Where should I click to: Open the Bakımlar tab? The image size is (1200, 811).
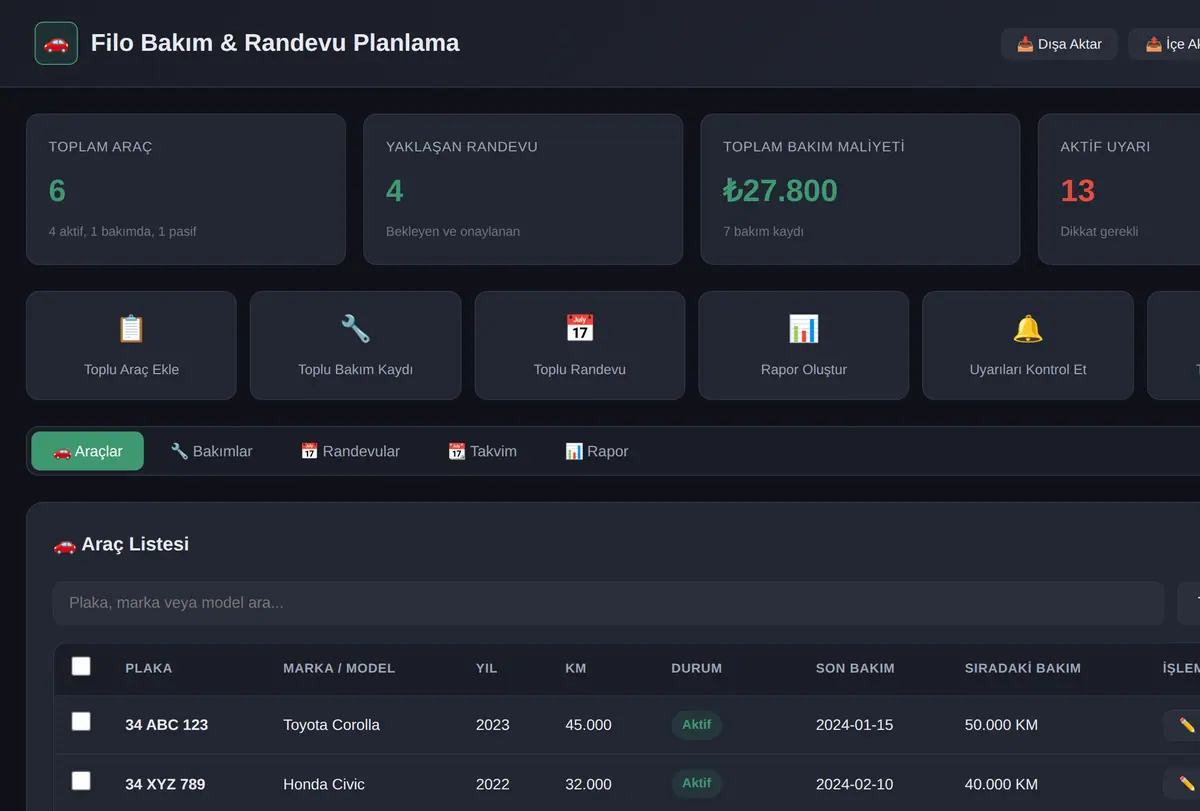click(x=211, y=451)
